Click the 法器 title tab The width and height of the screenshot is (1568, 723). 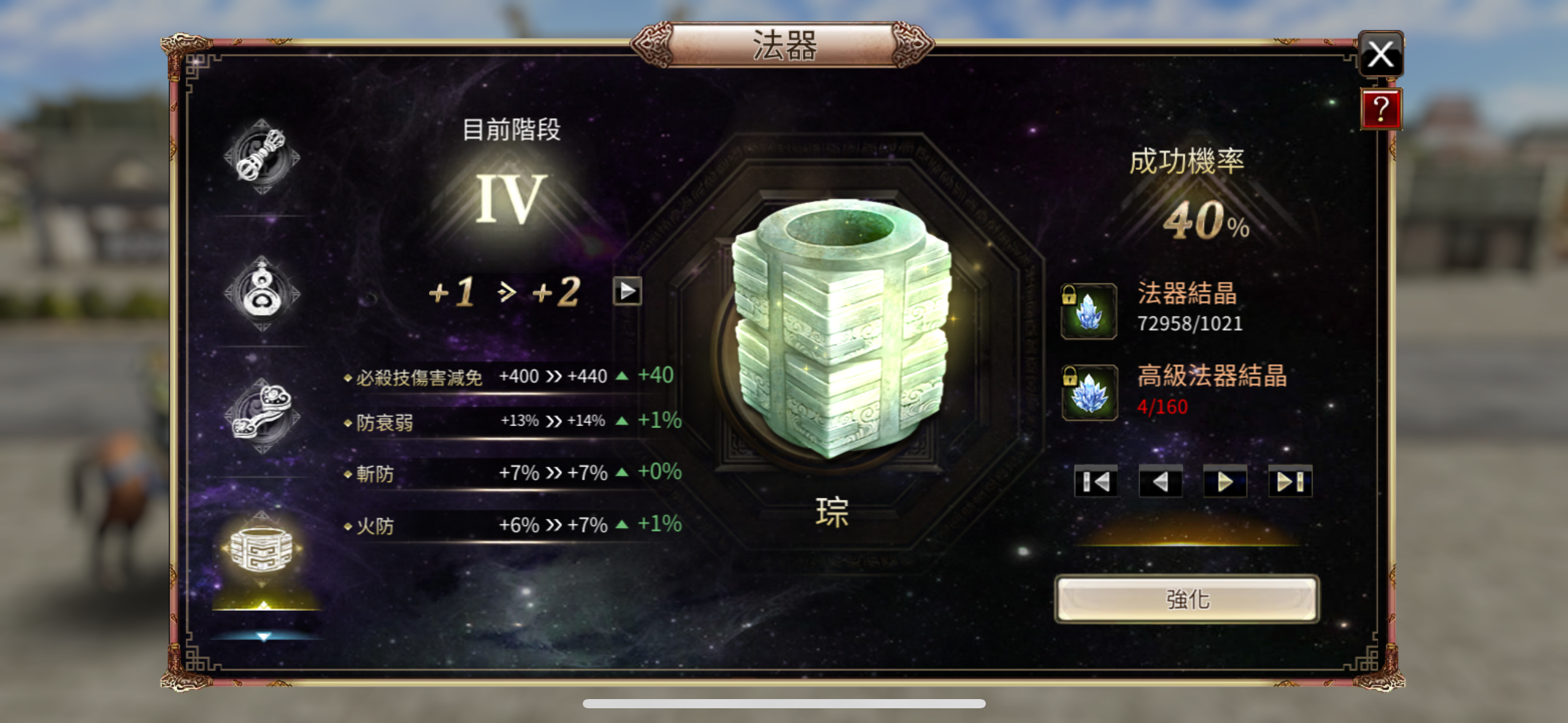click(x=783, y=45)
